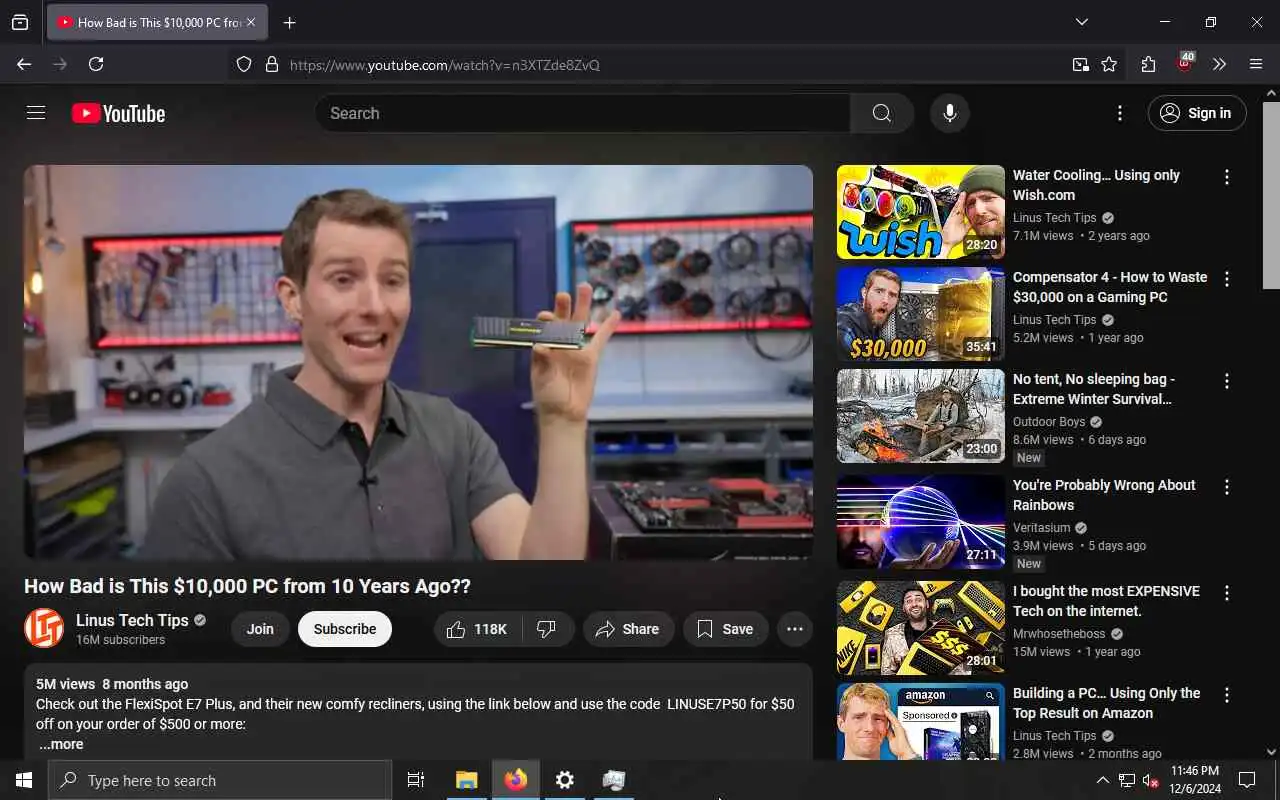Dislike the video with thumbs-down

547,629
